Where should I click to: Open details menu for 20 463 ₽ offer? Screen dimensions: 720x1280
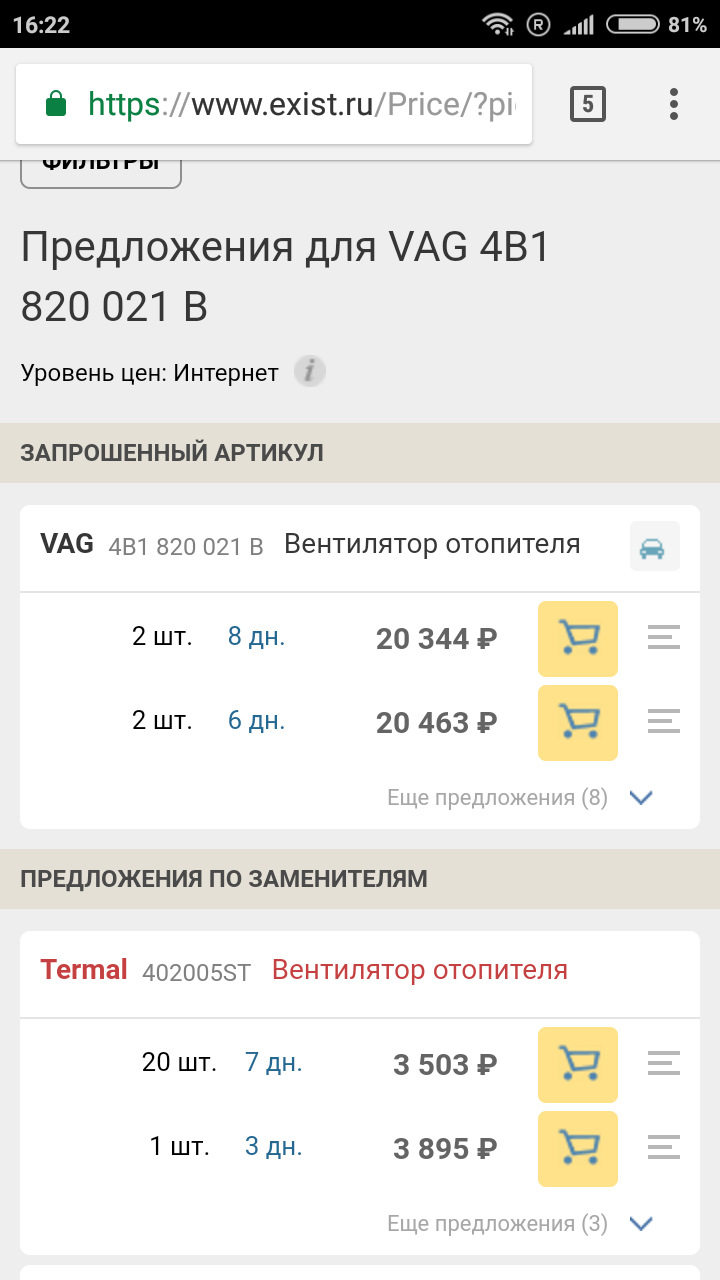[x=664, y=722]
